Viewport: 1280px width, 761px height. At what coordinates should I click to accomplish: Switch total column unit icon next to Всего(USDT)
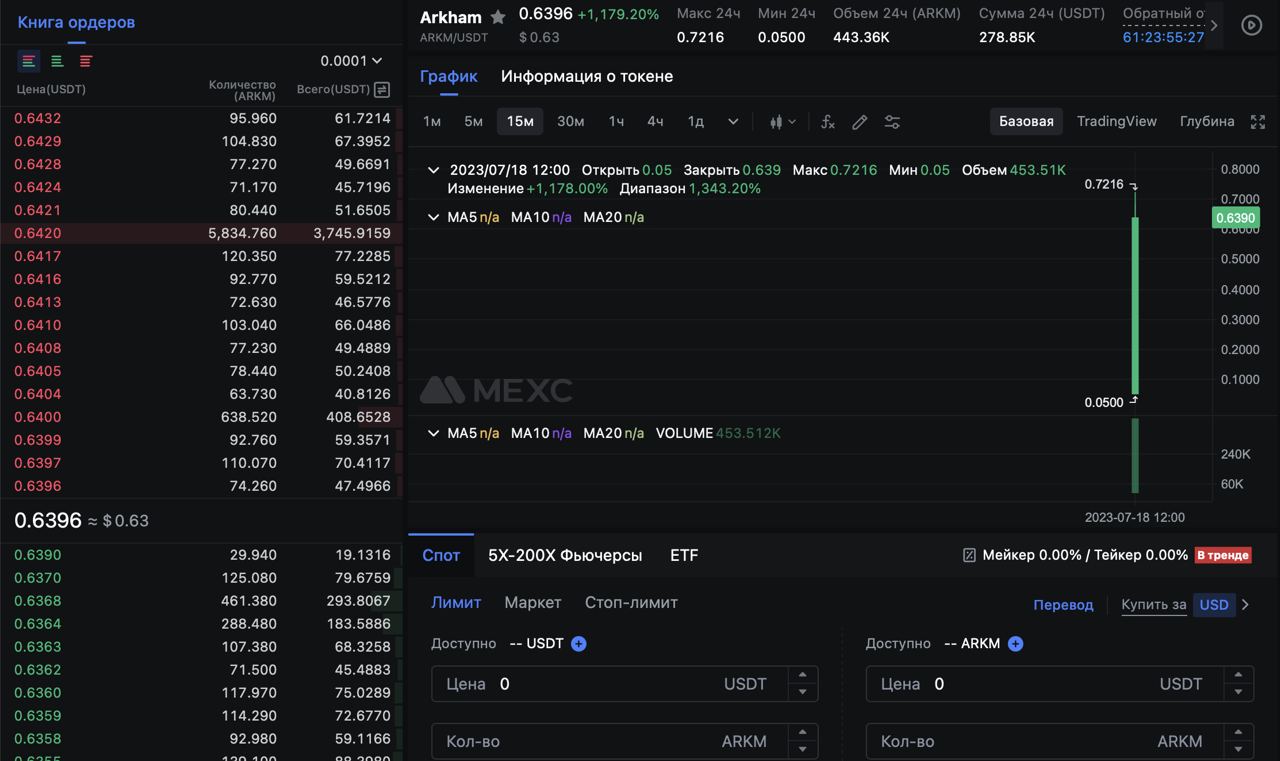381,90
